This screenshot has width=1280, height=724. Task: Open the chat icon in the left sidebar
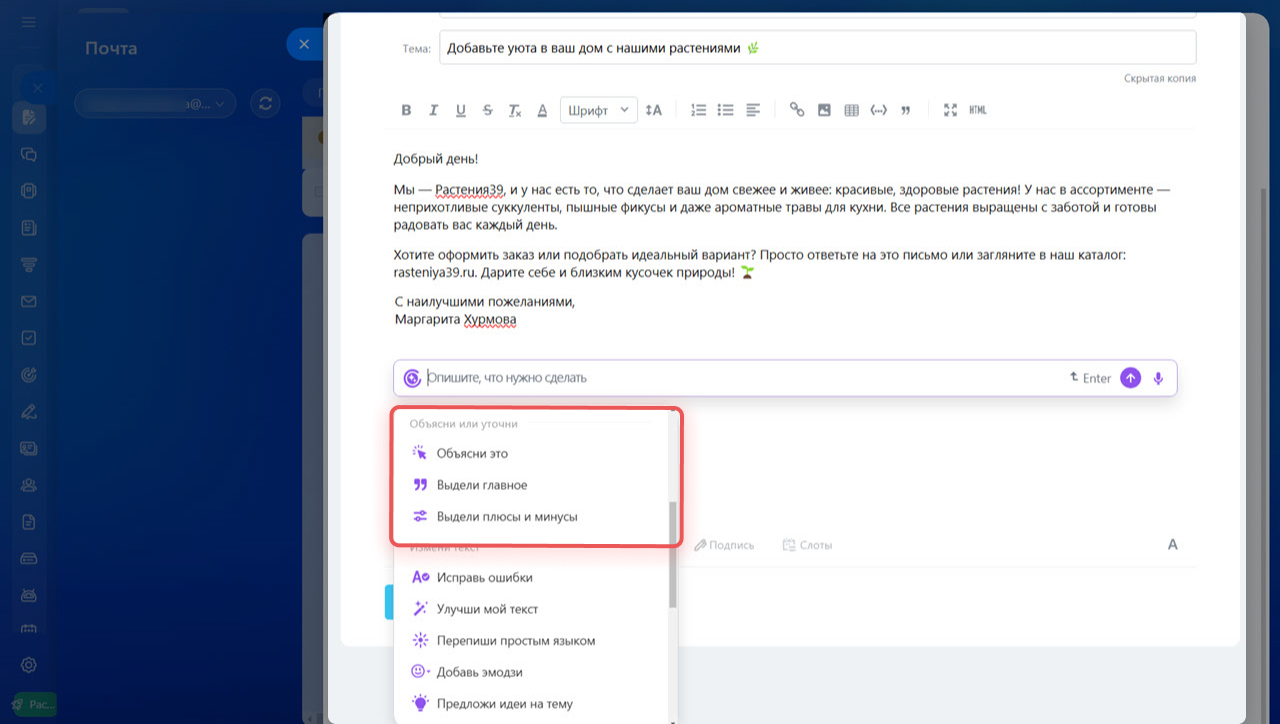tap(29, 154)
